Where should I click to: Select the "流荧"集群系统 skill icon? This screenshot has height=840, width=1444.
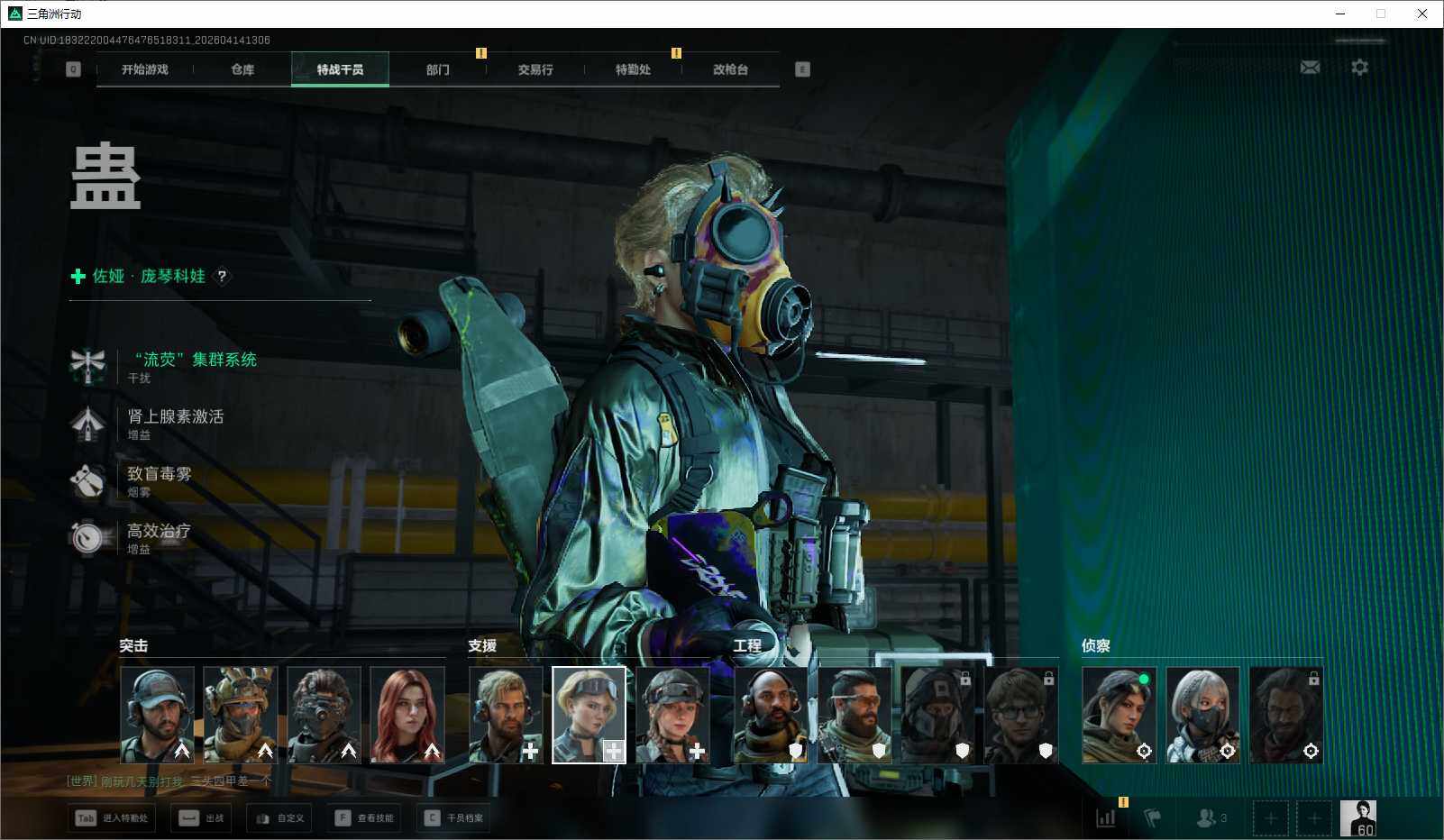tap(88, 366)
